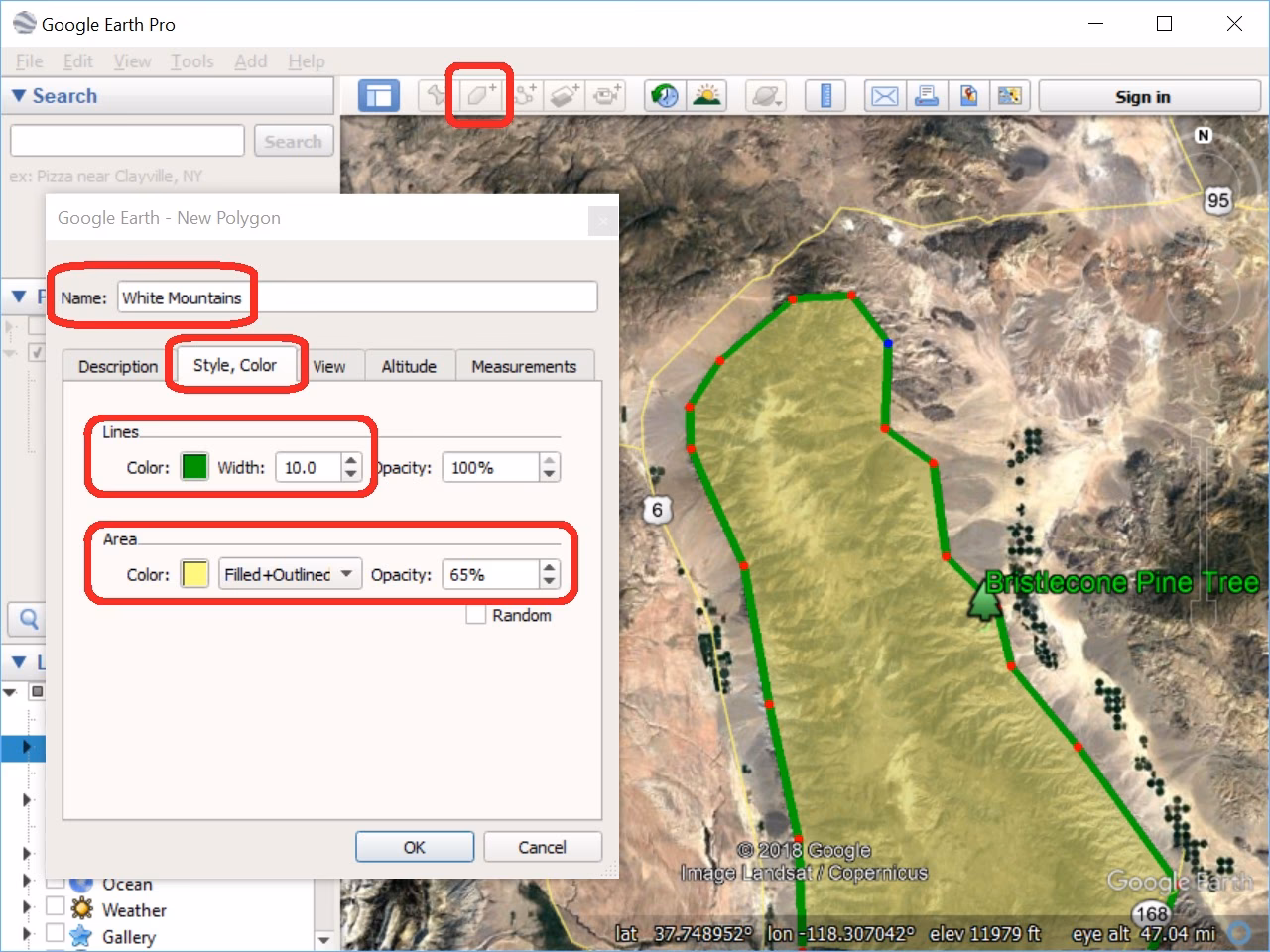Toggle the Primary Database layers checkbox
This screenshot has height=952, width=1270.
point(38,691)
